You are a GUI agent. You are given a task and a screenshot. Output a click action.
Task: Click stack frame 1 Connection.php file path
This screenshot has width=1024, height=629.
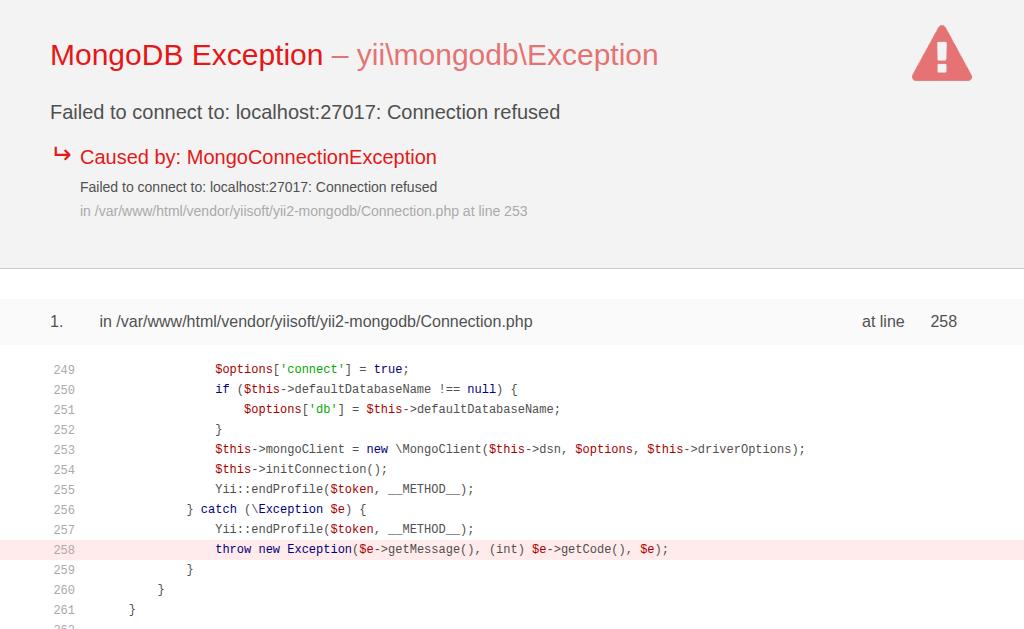(x=316, y=321)
